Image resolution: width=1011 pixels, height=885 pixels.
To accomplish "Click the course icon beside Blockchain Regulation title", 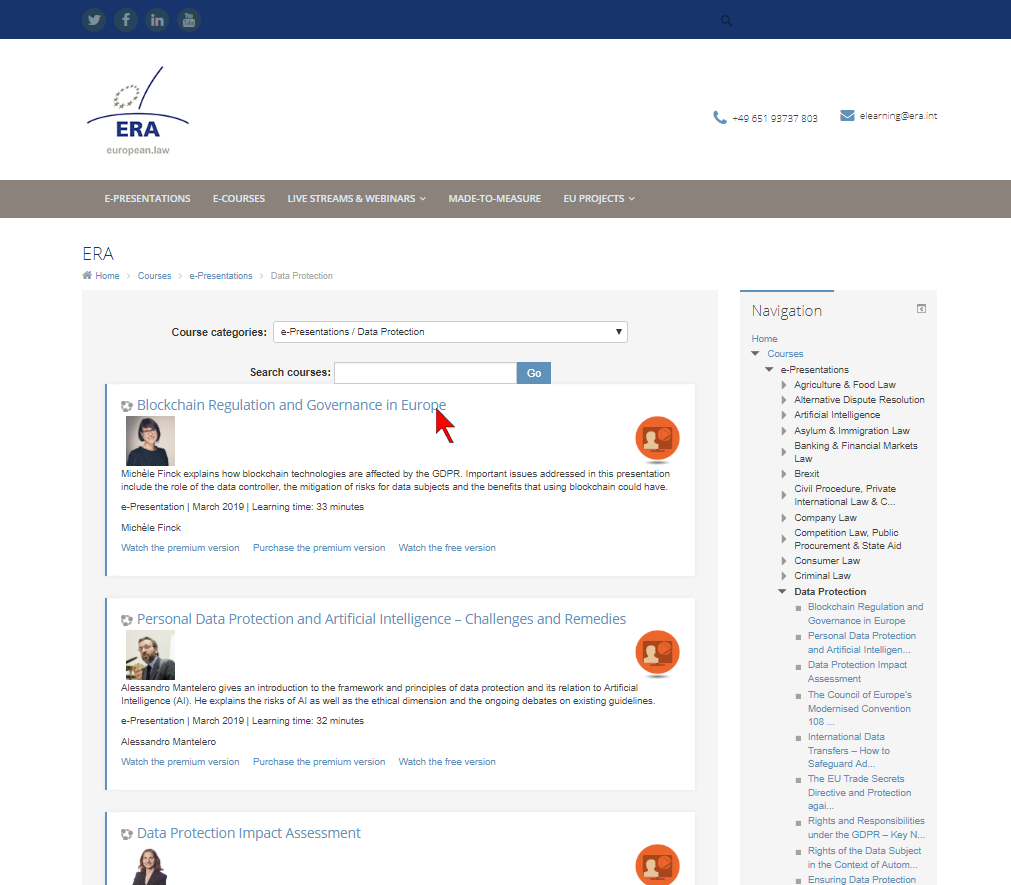I will click(127, 406).
